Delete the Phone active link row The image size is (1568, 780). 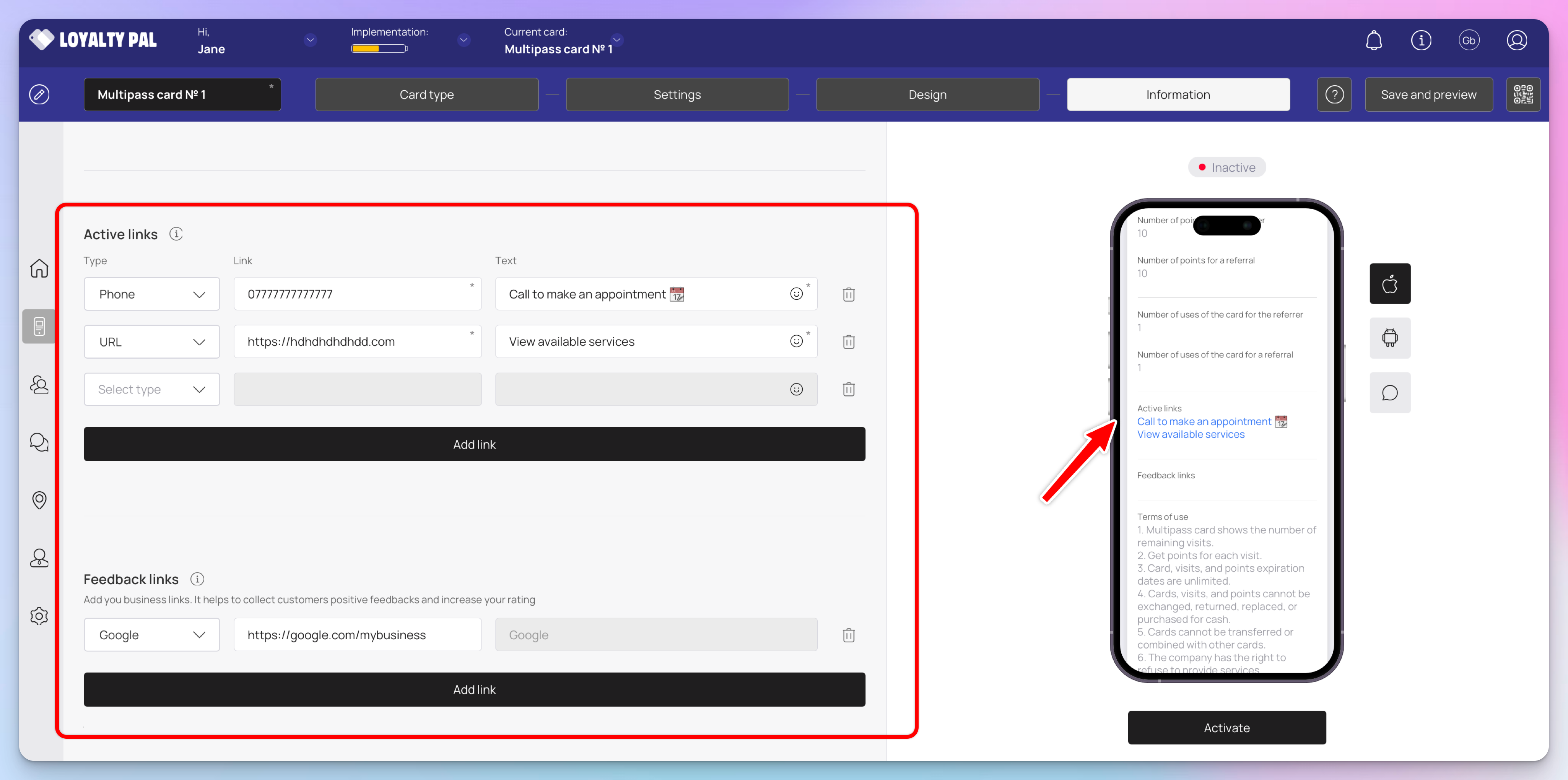849,294
